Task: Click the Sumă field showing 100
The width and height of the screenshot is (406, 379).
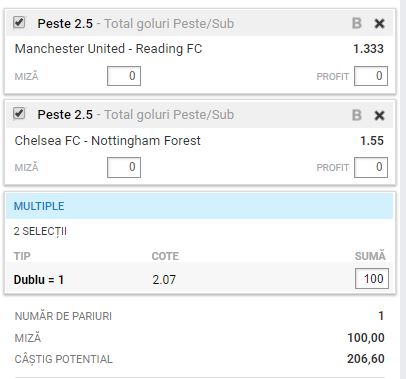Action: (372, 278)
